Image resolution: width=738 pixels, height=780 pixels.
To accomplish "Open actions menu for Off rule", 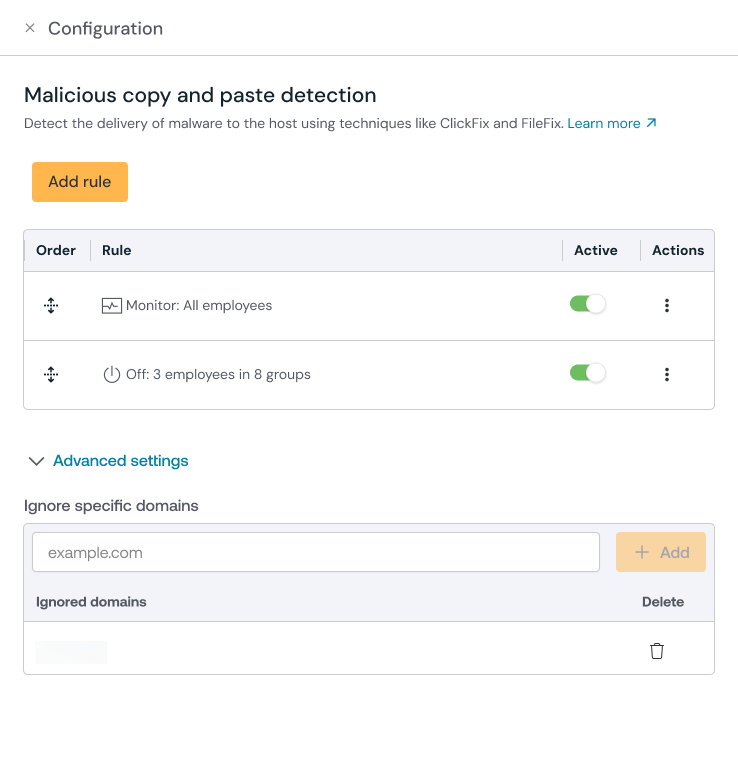I will [x=667, y=375].
